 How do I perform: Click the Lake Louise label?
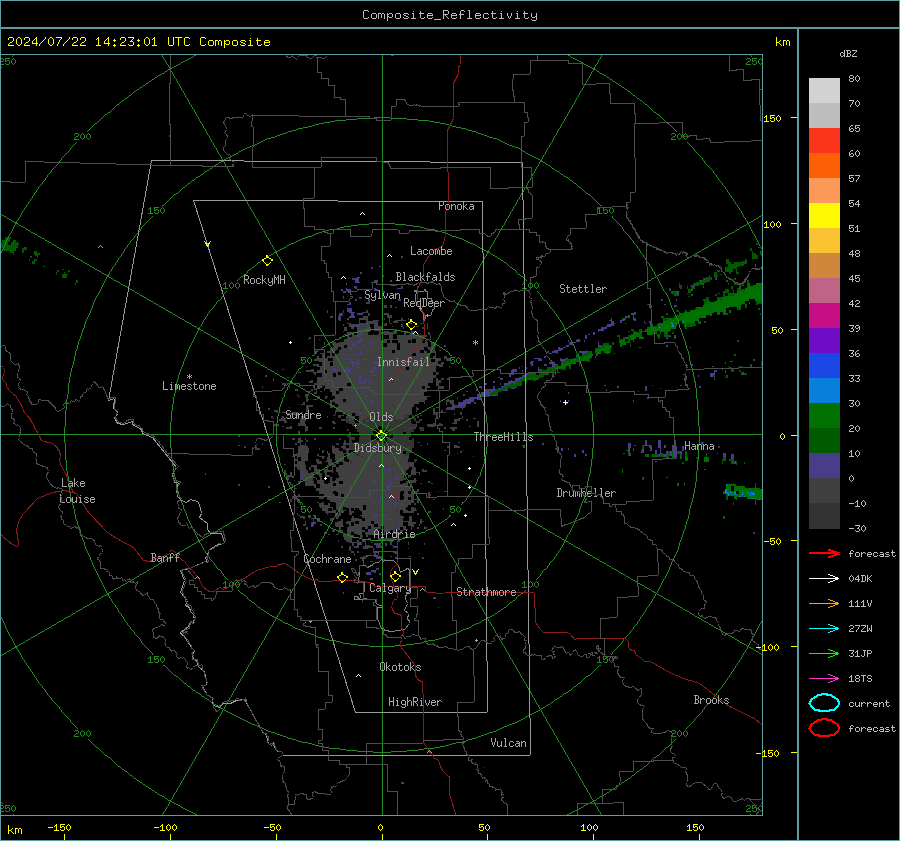(77, 491)
